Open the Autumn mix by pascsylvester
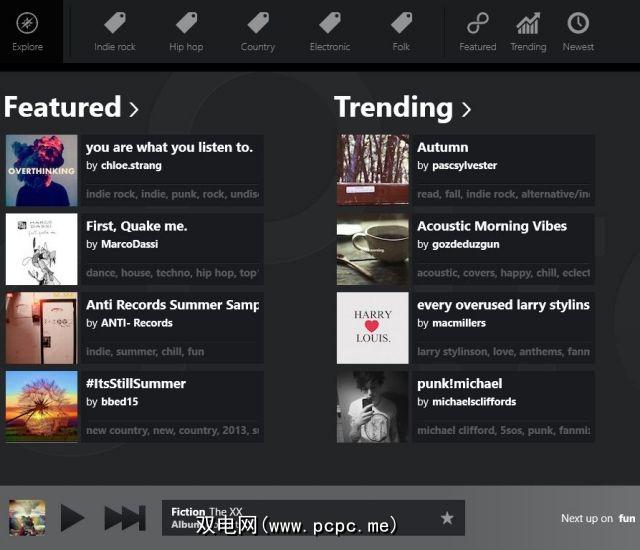The height and width of the screenshot is (550, 640). 442,148
